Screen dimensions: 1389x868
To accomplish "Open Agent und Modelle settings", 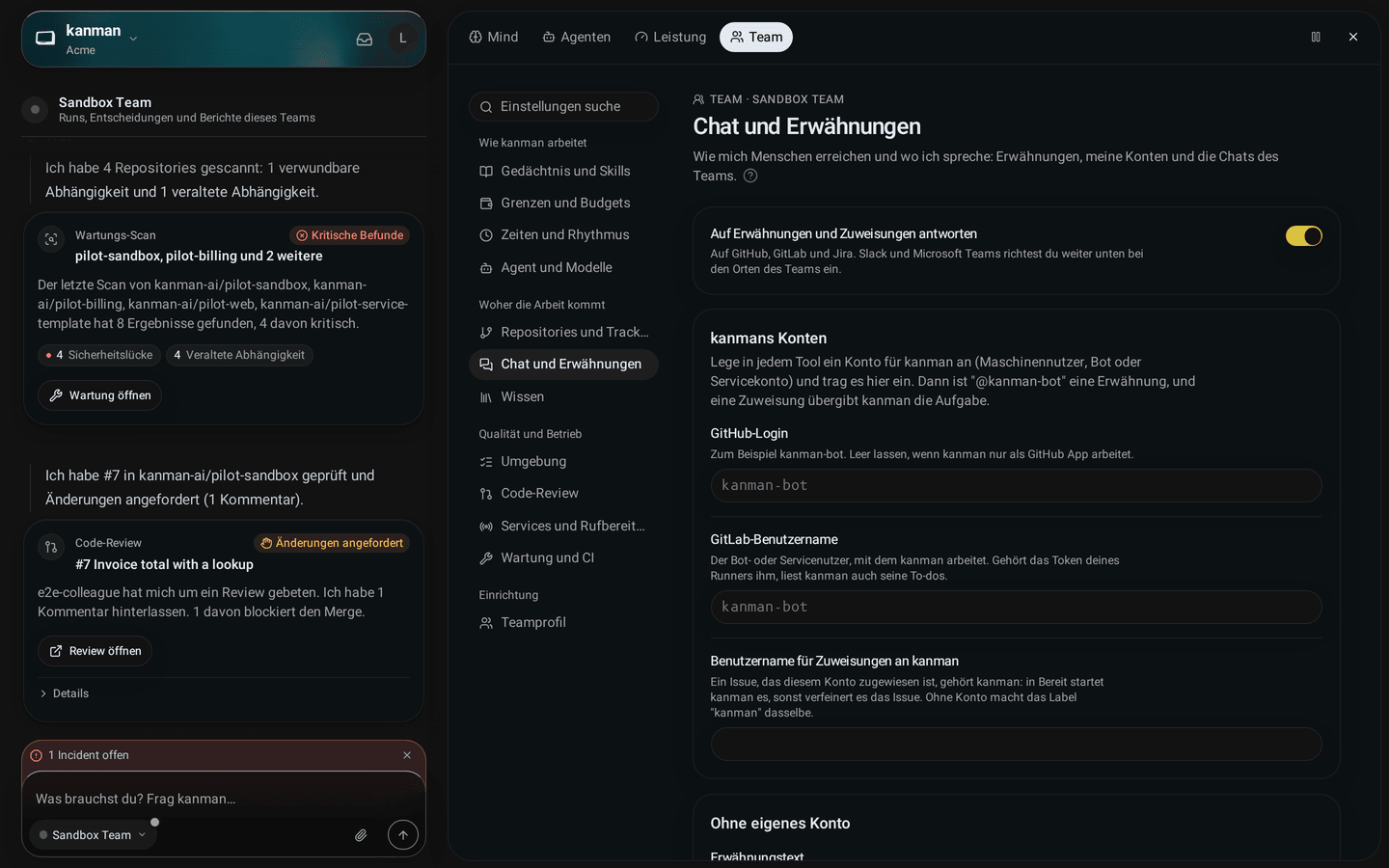I will pyautogui.click(x=563, y=267).
